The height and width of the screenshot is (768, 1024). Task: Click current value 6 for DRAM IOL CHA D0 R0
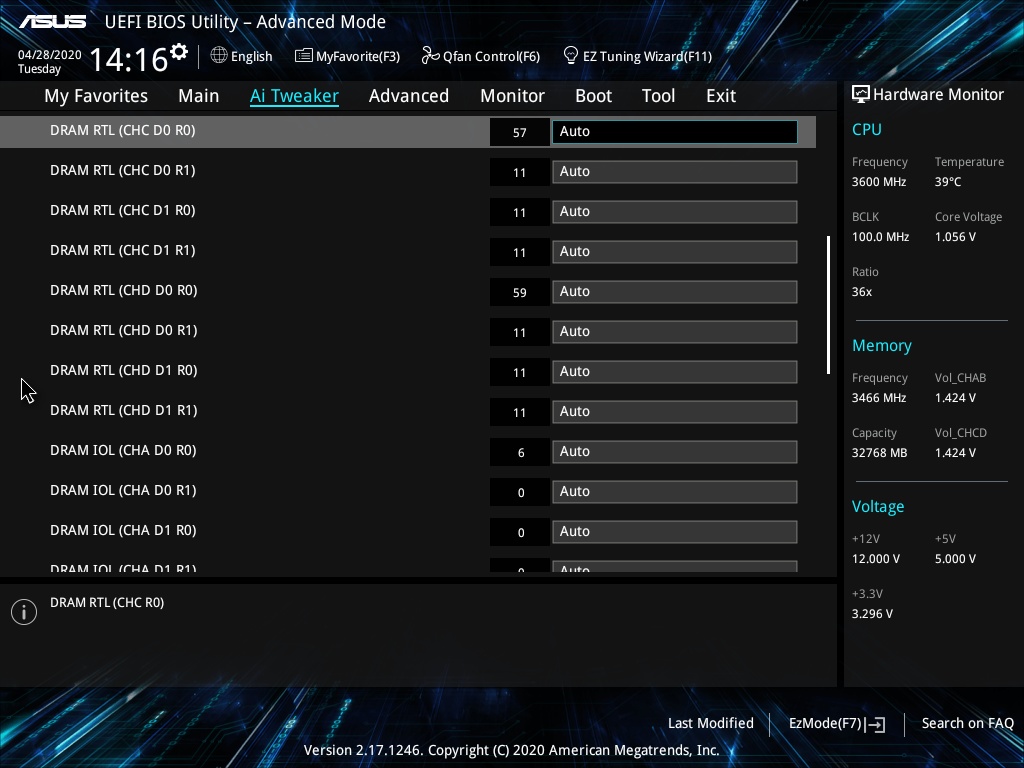(520, 453)
